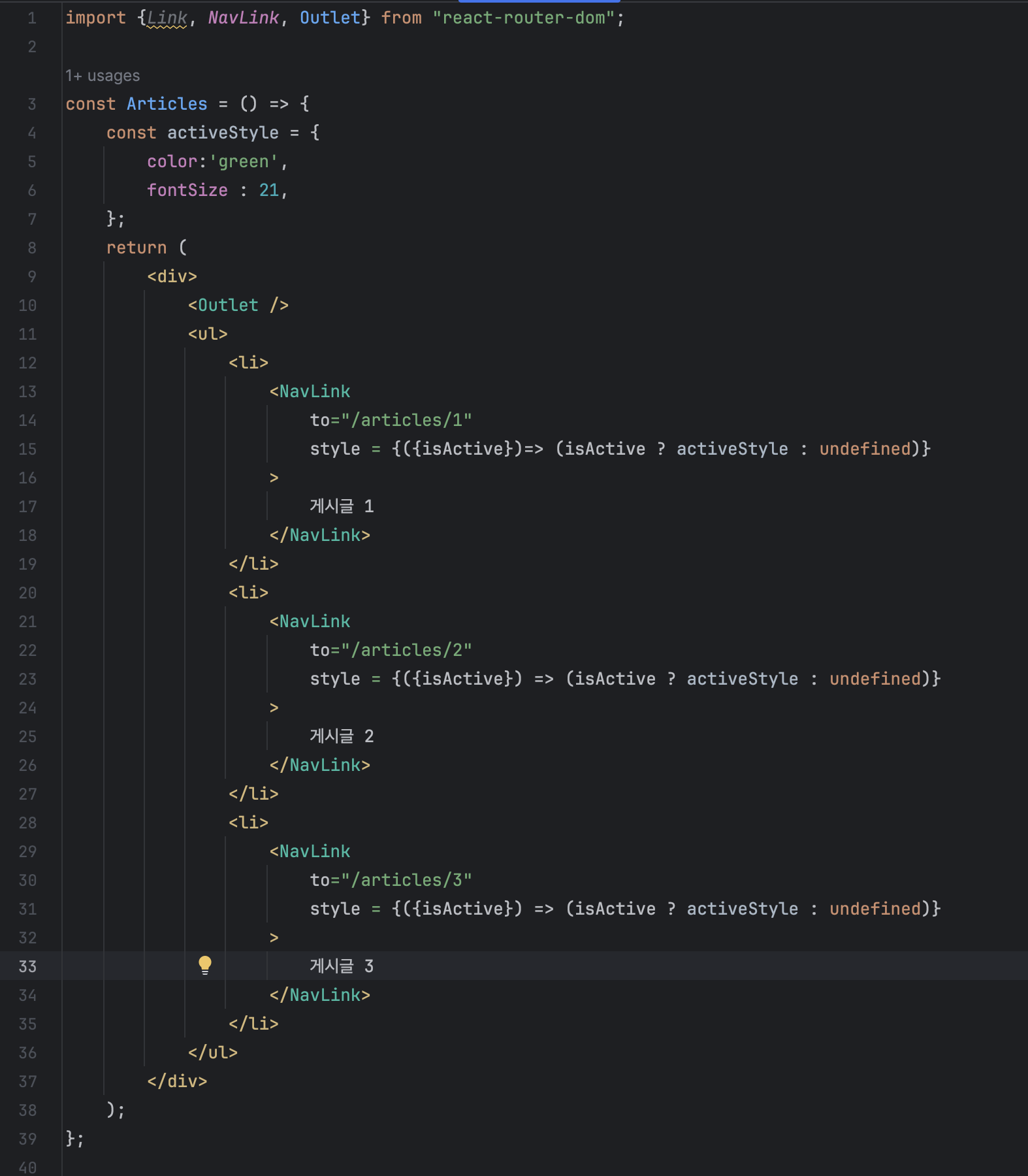Click the 'return' keyword

coord(137,248)
